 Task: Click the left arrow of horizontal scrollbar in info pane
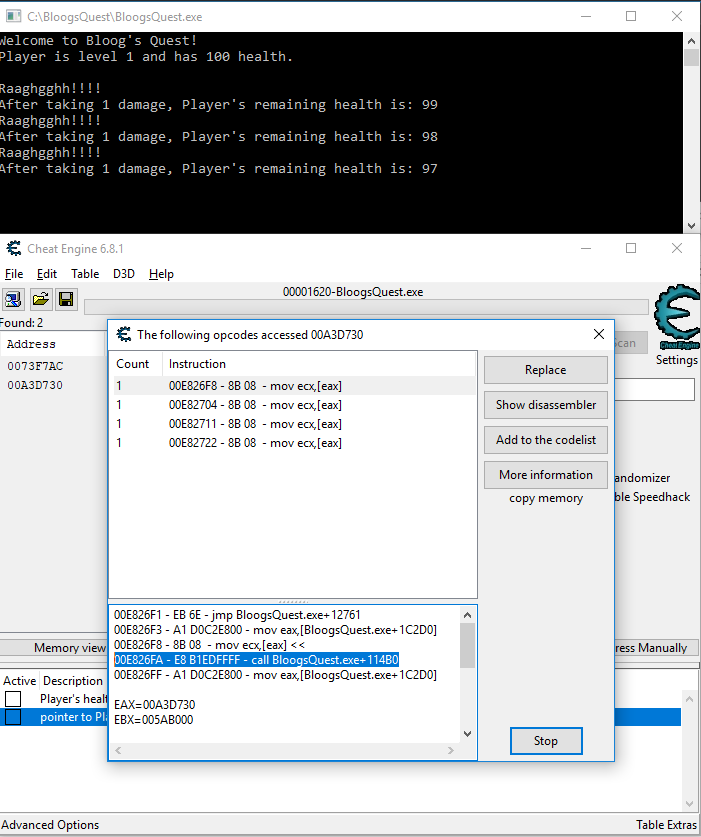point(118,750)
